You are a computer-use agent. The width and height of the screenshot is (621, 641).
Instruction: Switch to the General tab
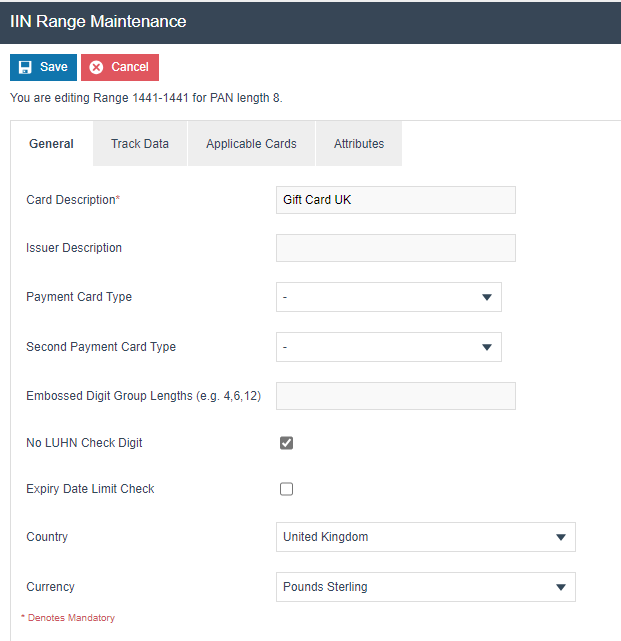[51, 144]
